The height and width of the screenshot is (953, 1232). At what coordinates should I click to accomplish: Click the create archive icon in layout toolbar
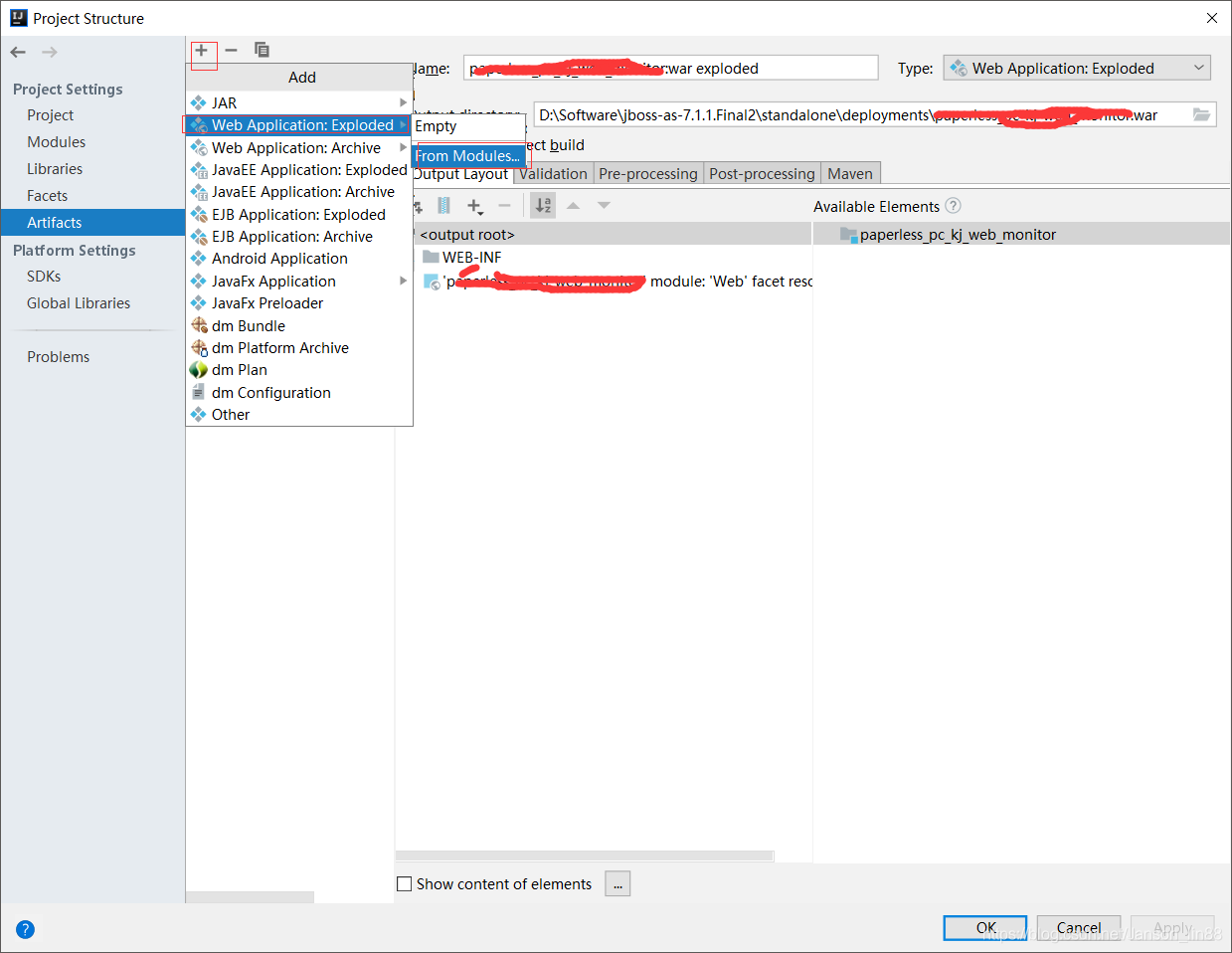click(x=443, y=206)
